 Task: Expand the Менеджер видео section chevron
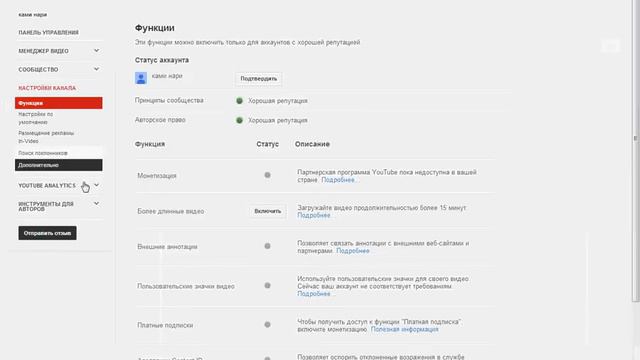96,51
